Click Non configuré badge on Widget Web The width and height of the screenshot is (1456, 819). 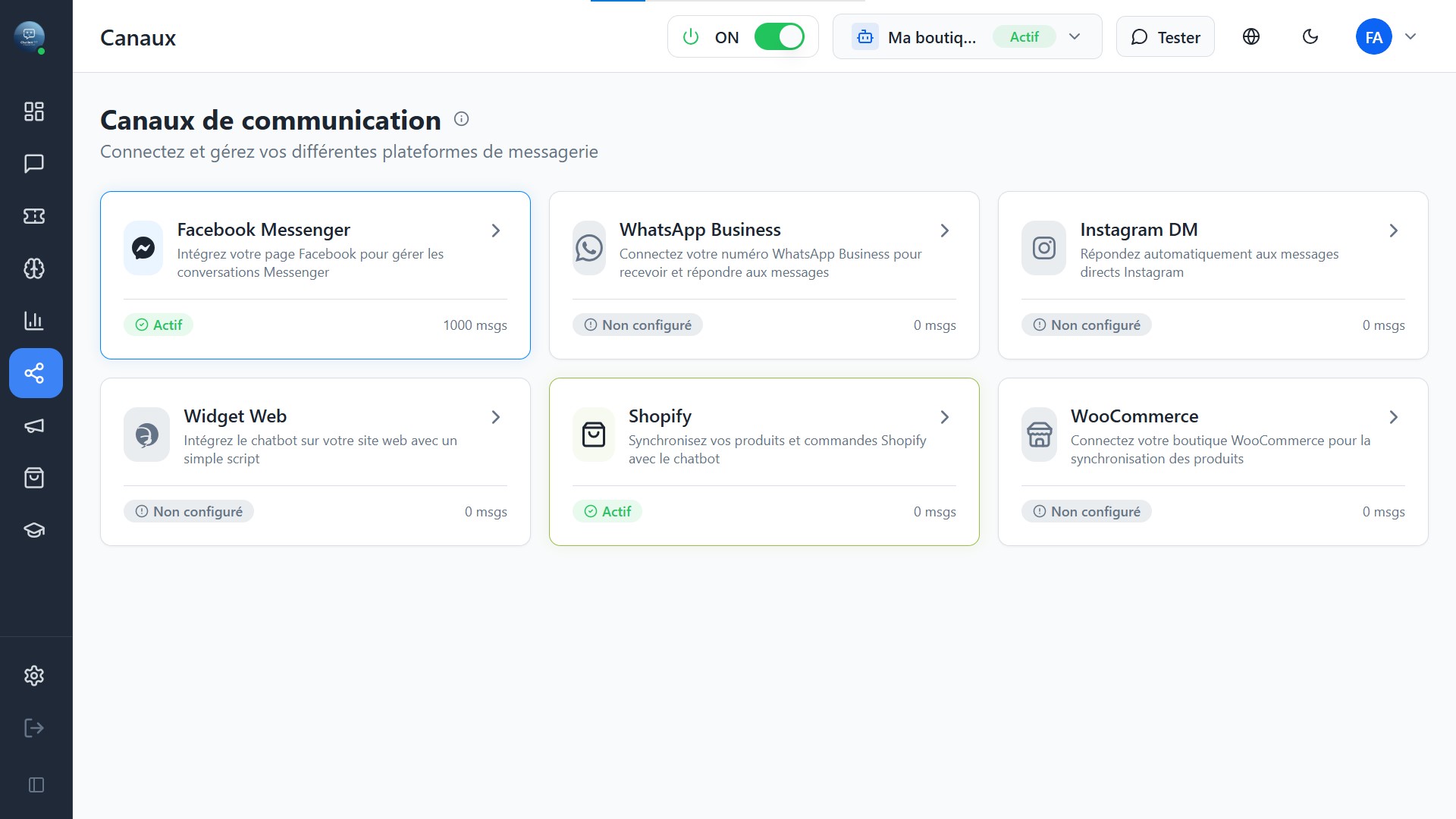(189, 511)
